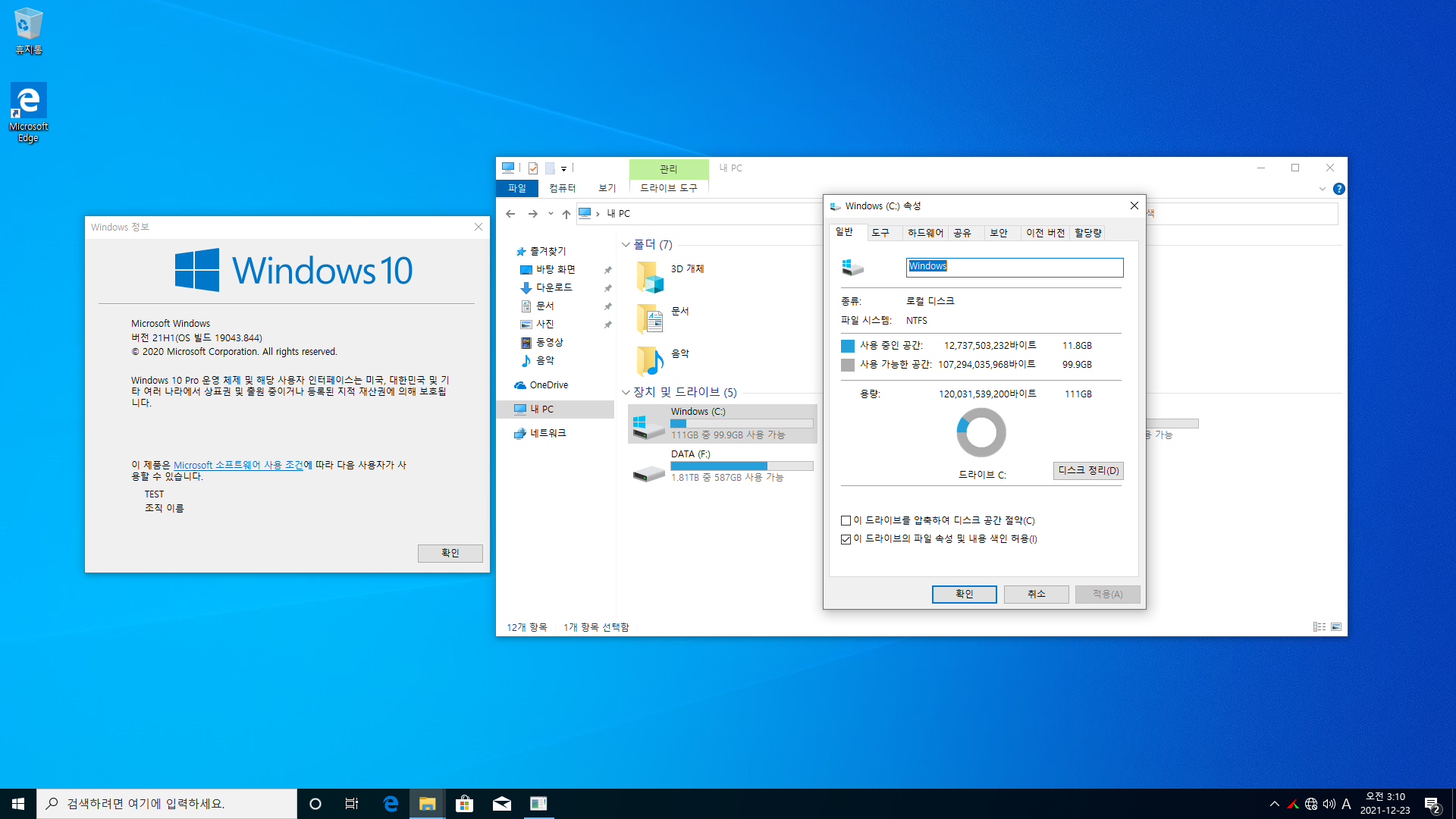This screenshot has width=1456, height=819.
Task: Click Explorer forward navigation arrow
Action: pyautogui.click(x=533, y=214)
